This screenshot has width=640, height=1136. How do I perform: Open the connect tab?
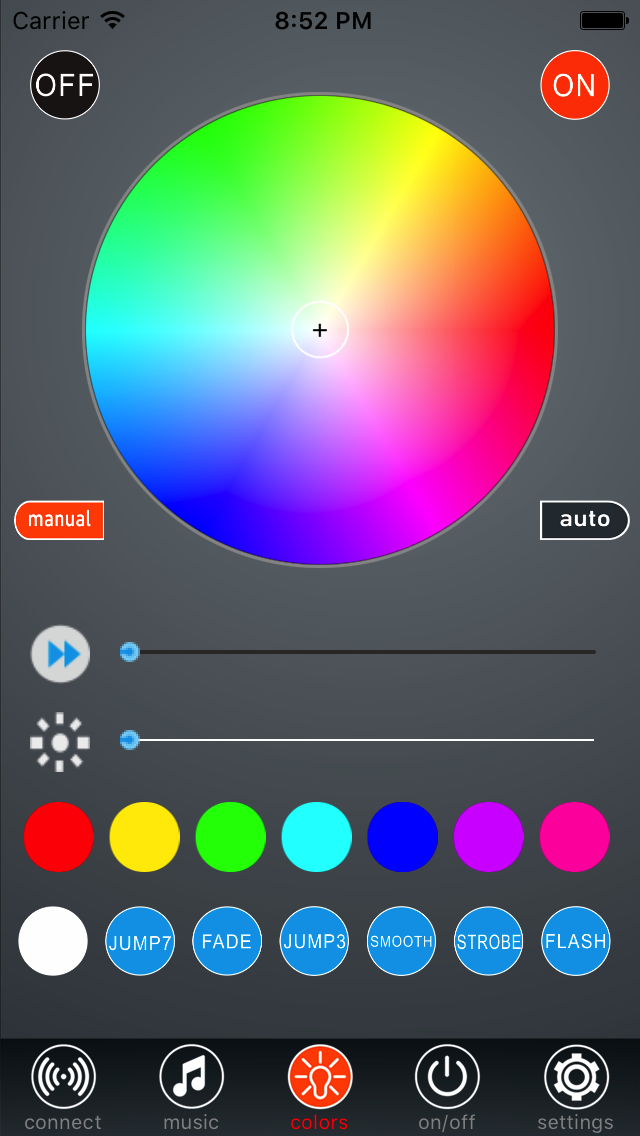point(64,1087)
